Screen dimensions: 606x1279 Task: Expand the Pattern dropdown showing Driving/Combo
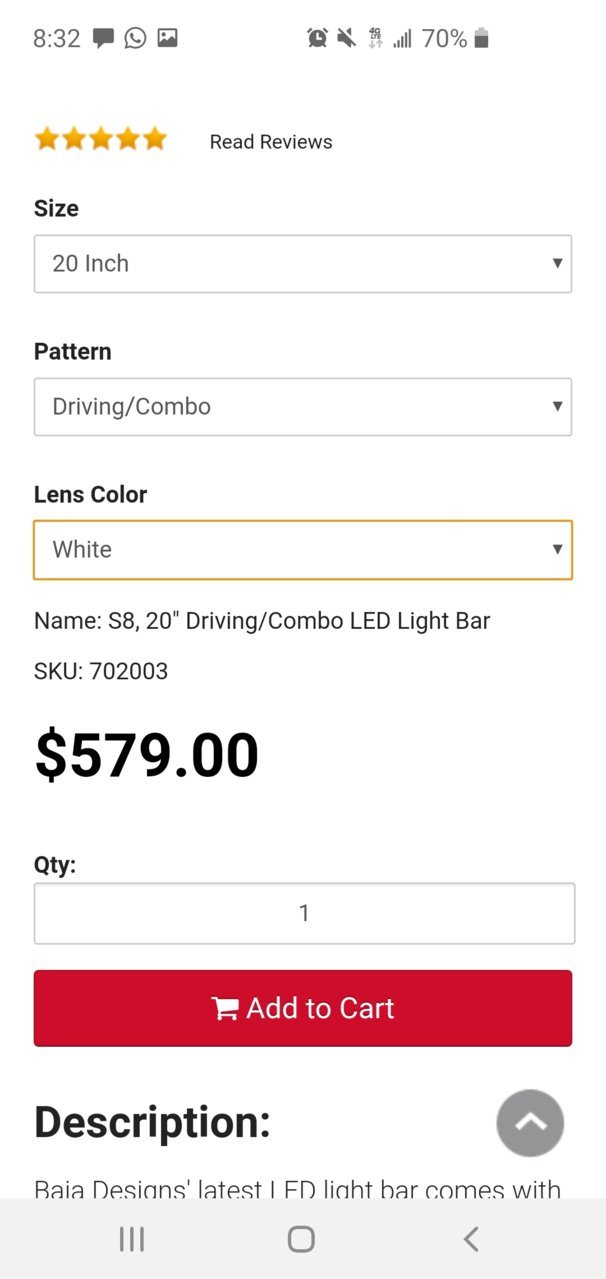point(303,407)
